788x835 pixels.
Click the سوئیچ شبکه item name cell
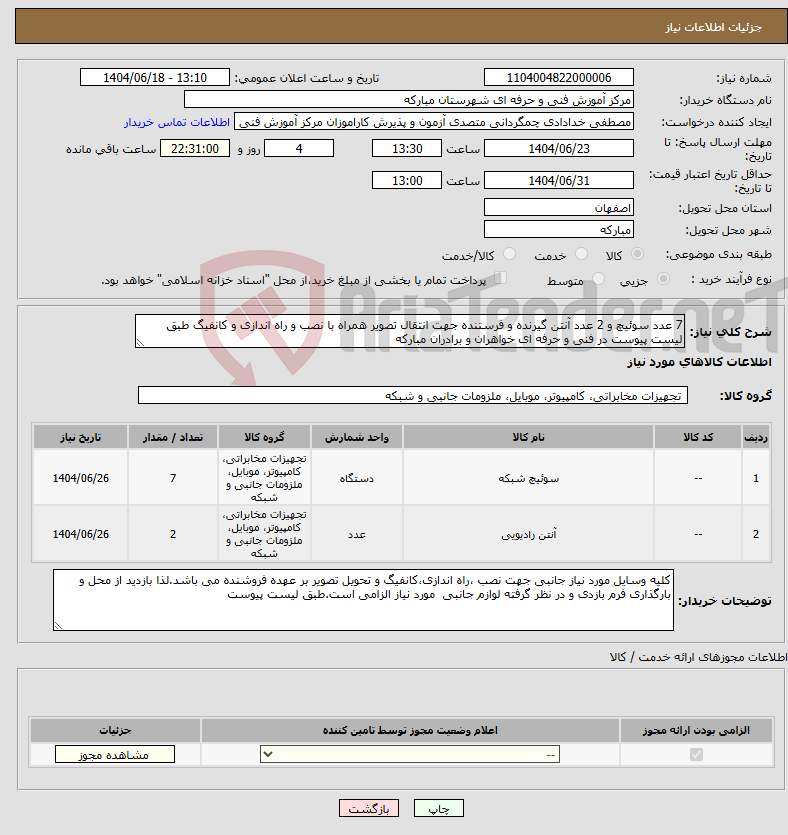coord(528,478)
